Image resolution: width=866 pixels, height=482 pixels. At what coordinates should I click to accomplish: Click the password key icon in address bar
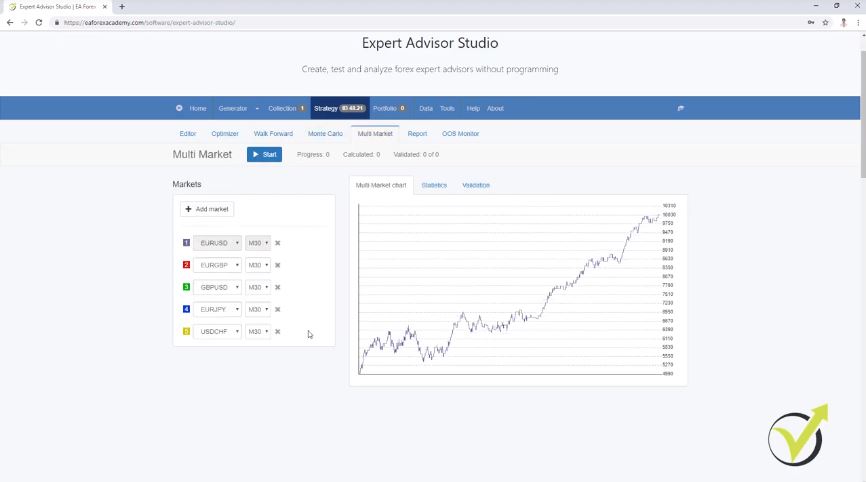(x=811, y=23)
